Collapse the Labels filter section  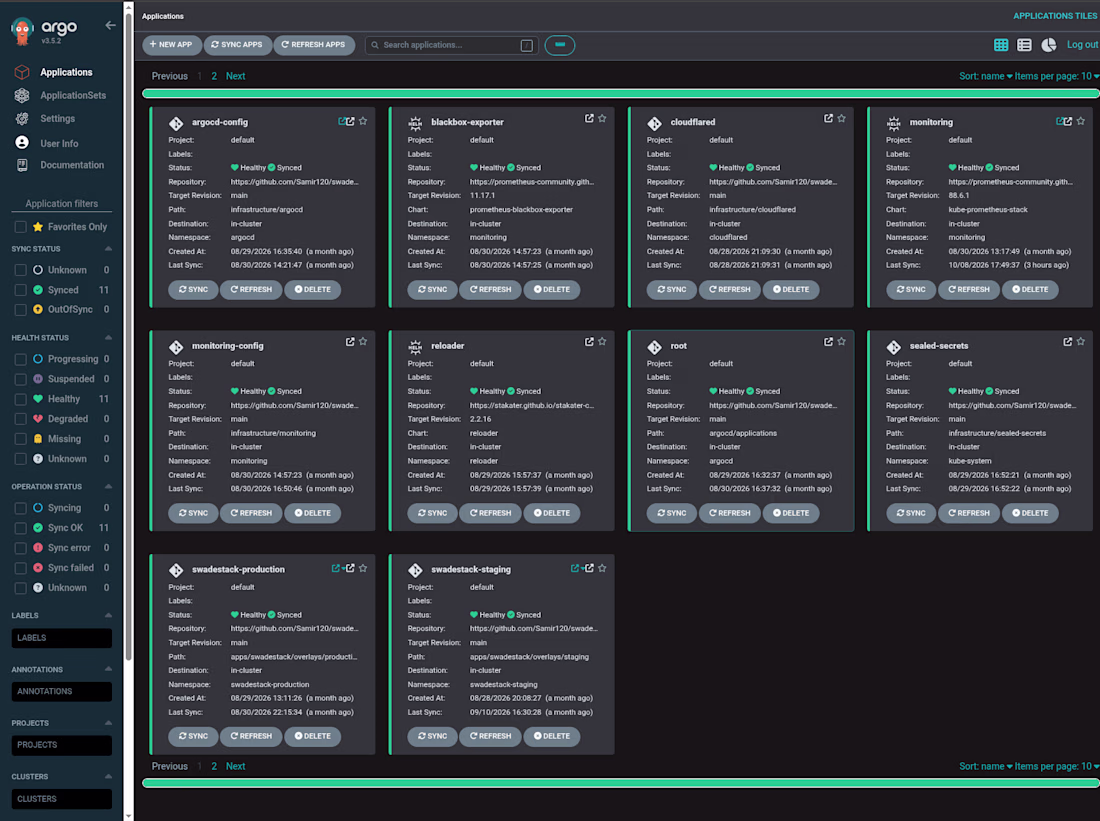[108, 615]
